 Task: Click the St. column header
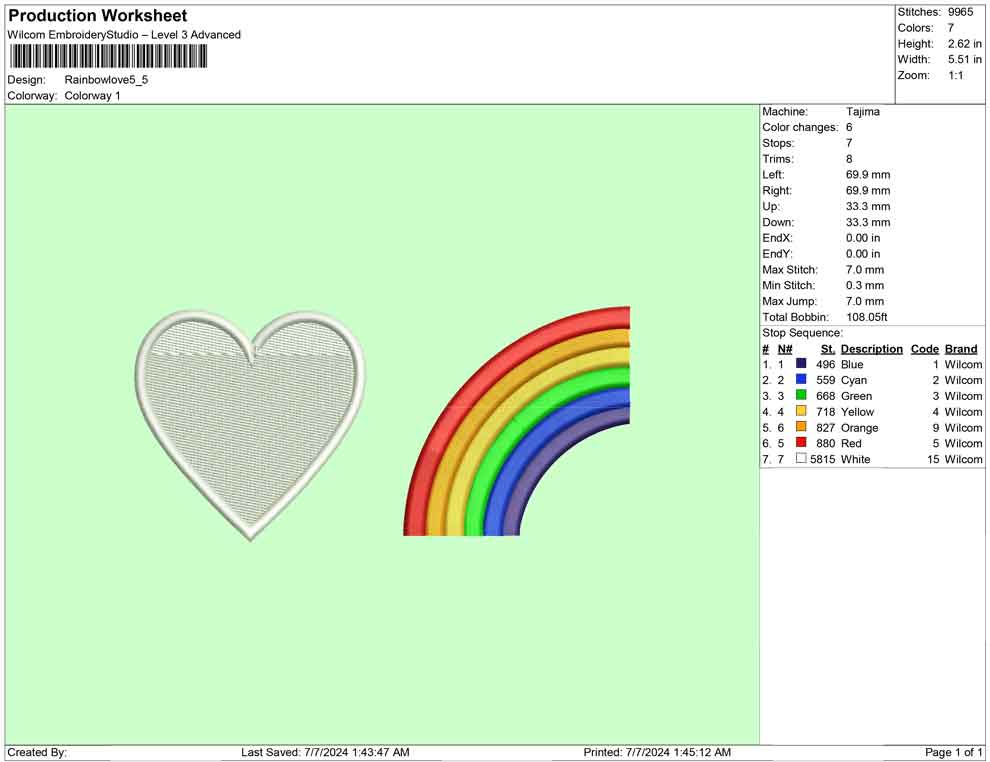coord(827,348)
